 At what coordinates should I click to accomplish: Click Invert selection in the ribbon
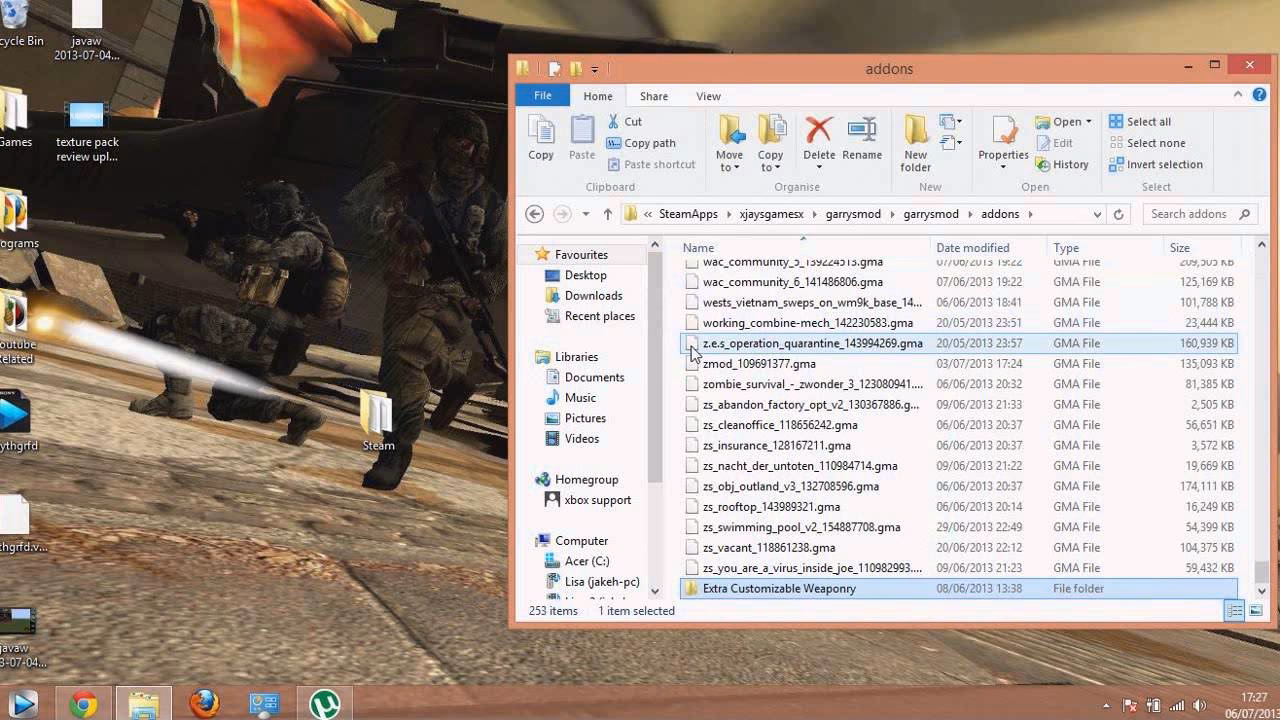[1155, 164]
